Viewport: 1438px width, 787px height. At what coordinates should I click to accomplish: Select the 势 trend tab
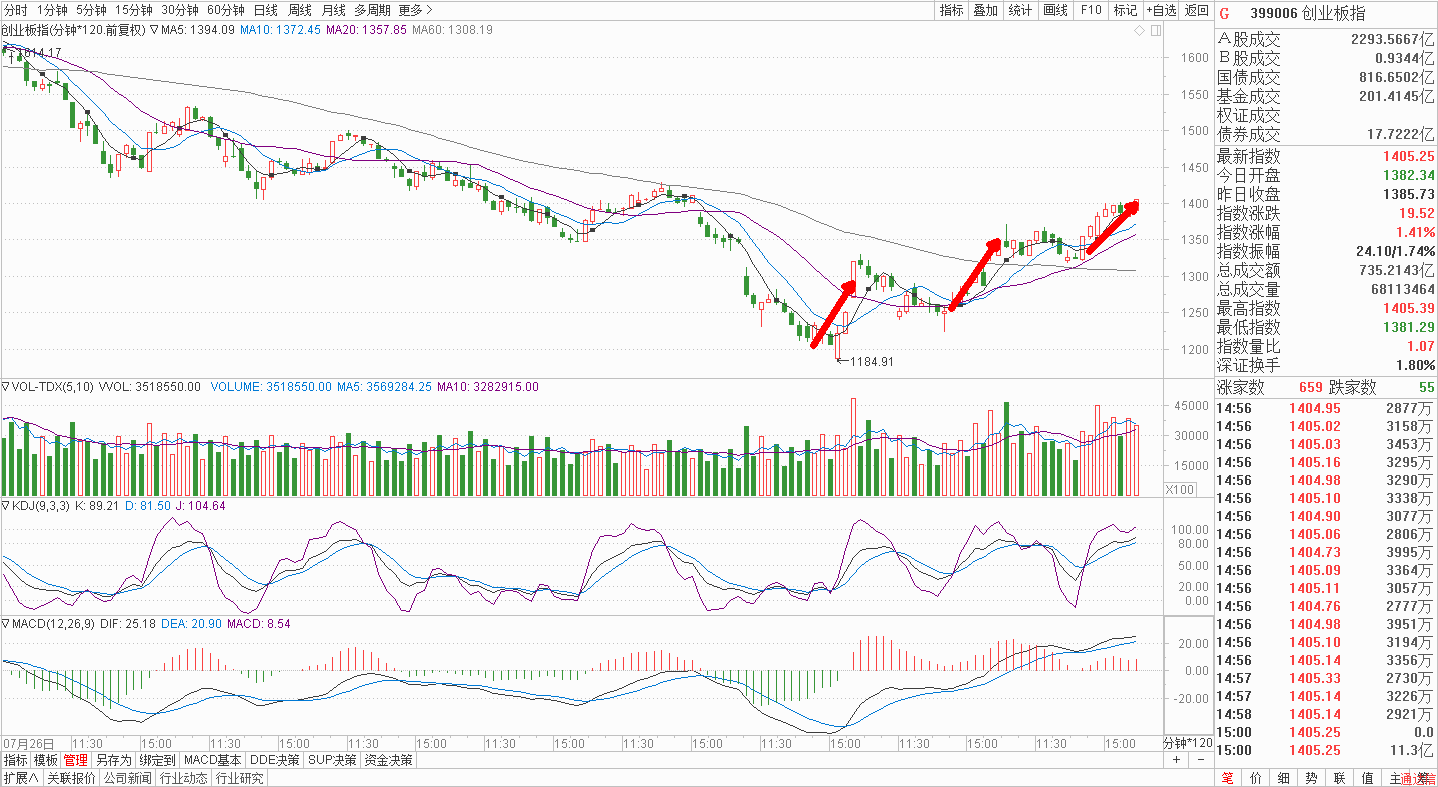click(x=1311, y=778)
